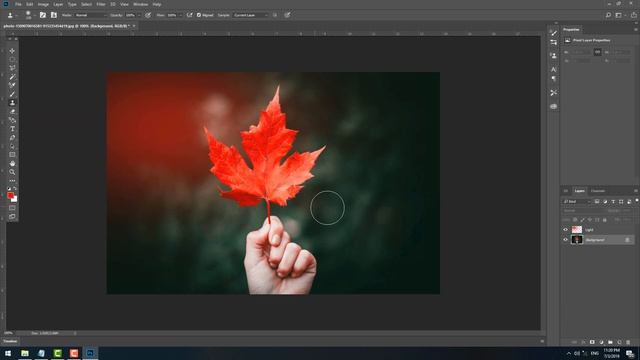The width and height of the screenshot is (640, 360).
Task: Select the Layers tab
Action: (x=579, y=191)
